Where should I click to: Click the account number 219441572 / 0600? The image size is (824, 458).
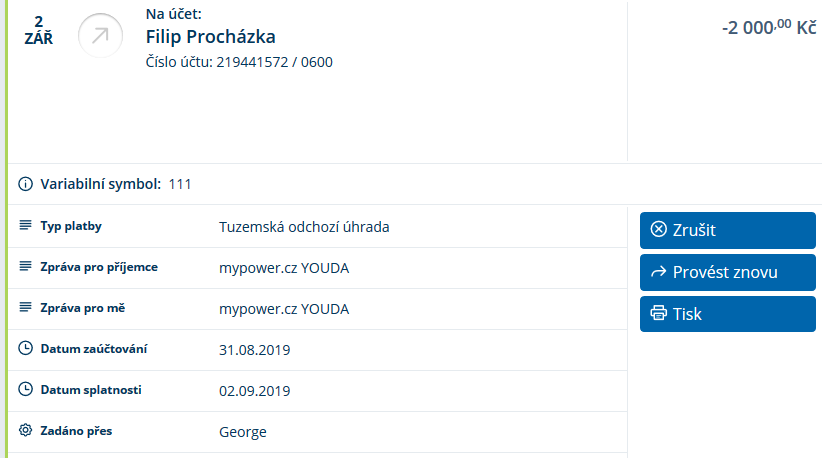274,62
